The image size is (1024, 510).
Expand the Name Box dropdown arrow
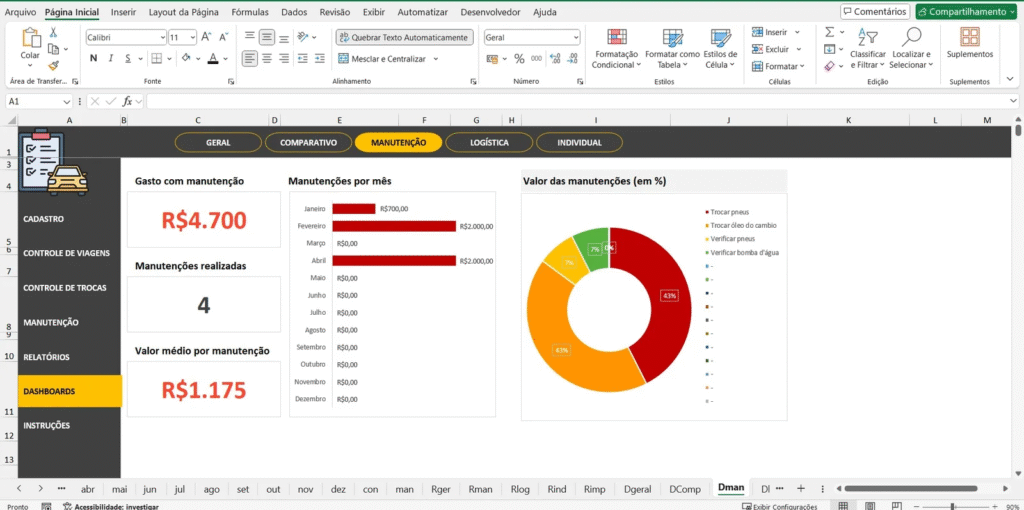(x=67, y=101)
